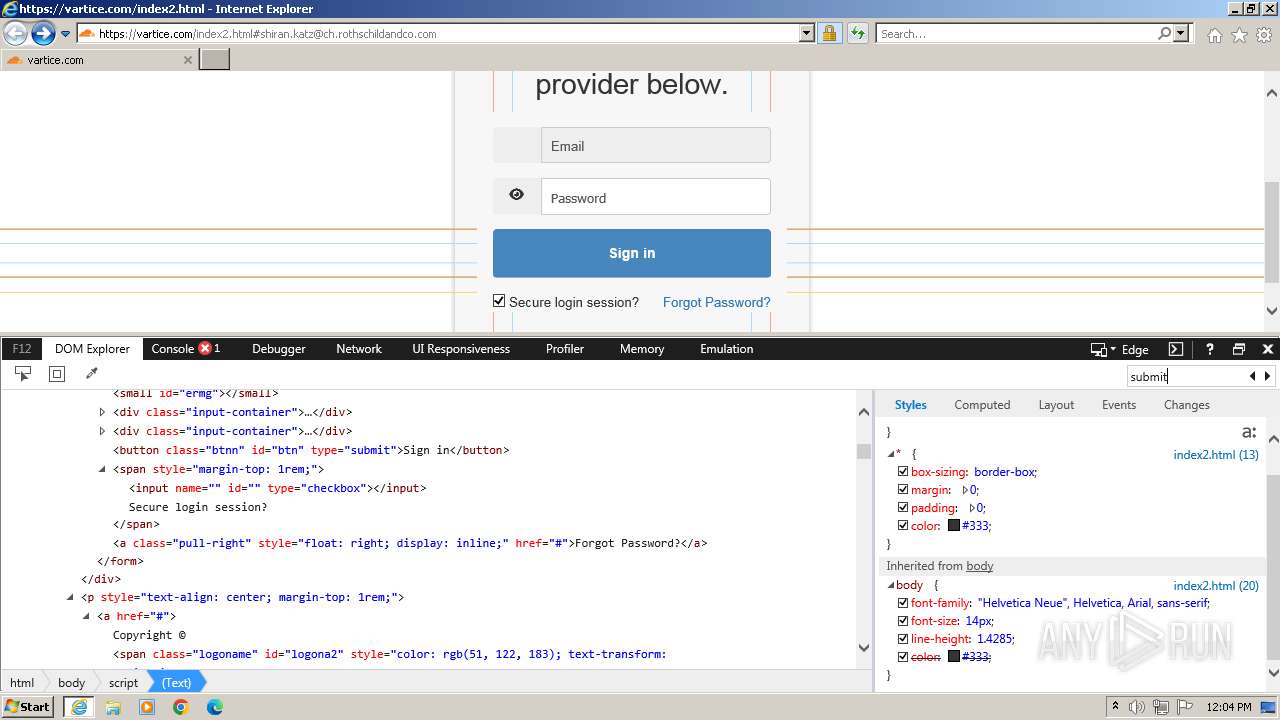
Task: Go to previous search result arrow
Action: (x=1252, y=376)
